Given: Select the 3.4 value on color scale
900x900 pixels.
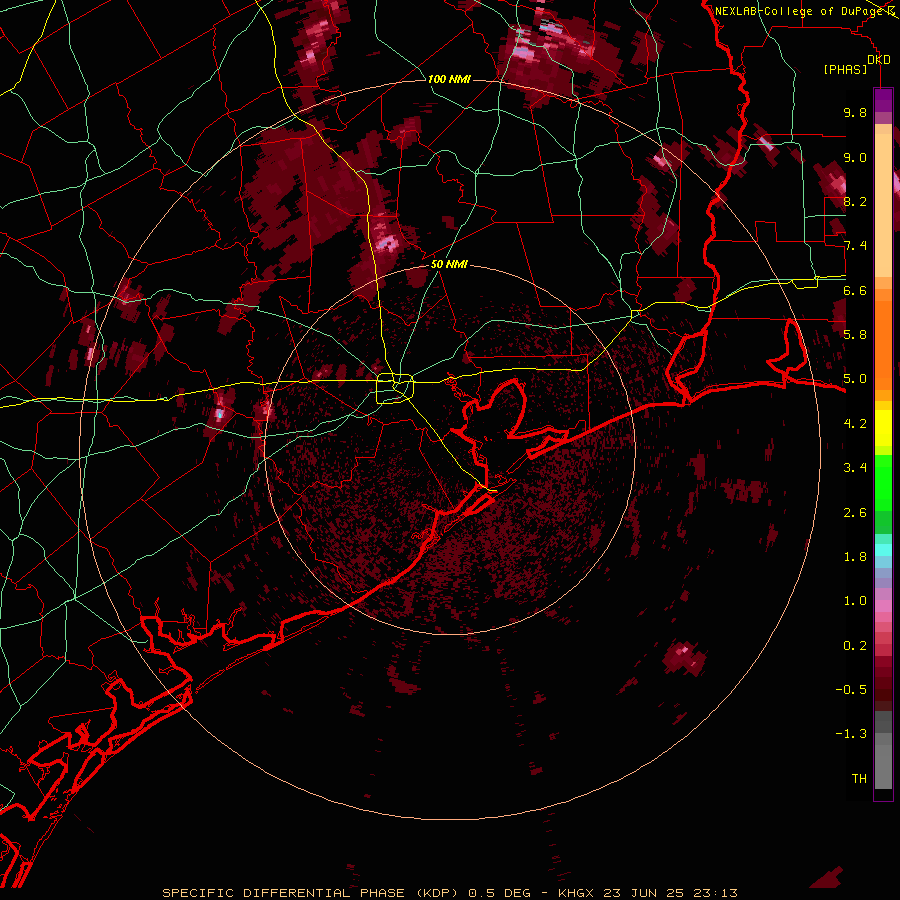Looking at the screenshot, I should tap(855, 468).
